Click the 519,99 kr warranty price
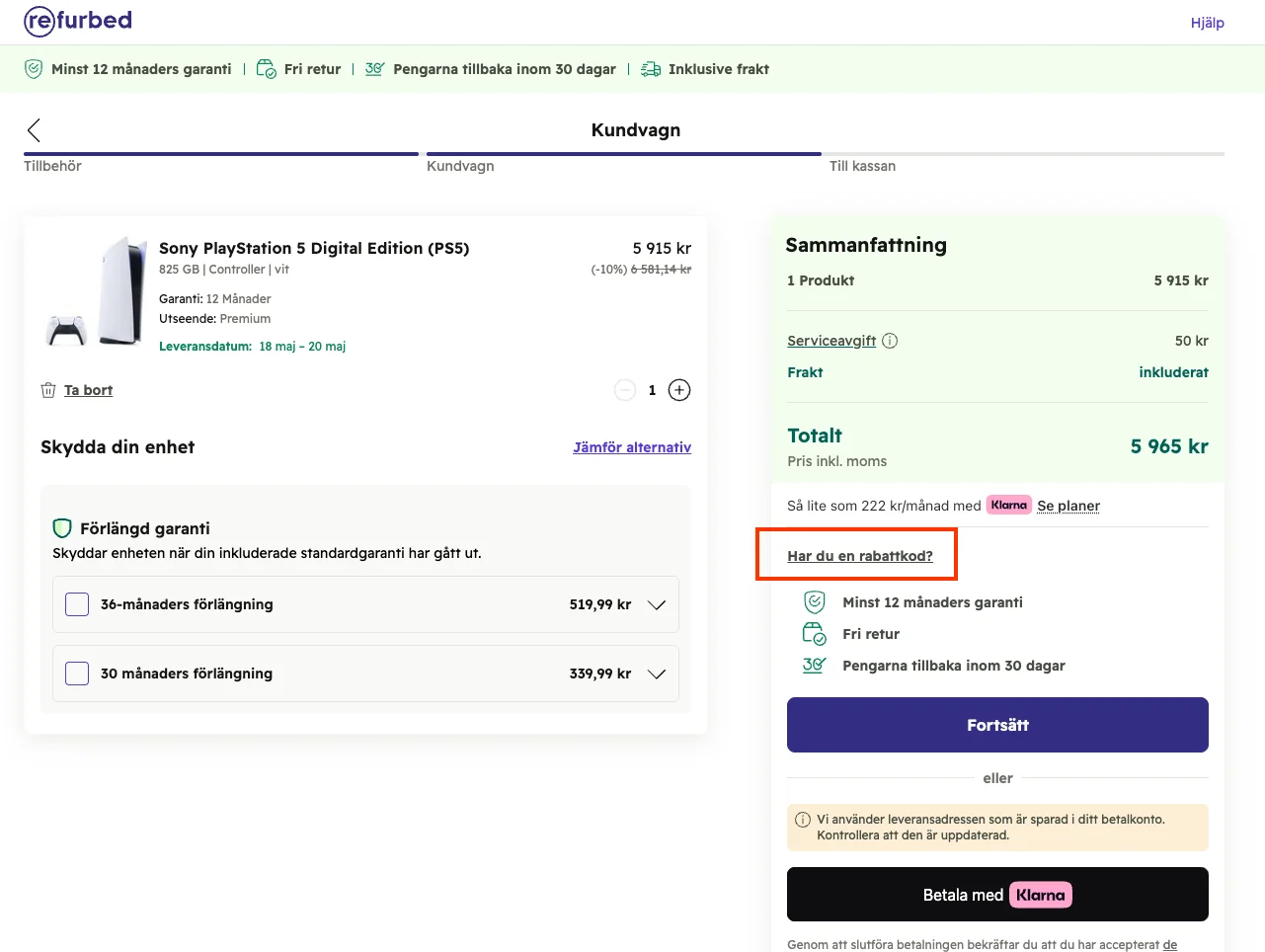 pyautogui.click(x=600, y=604)
